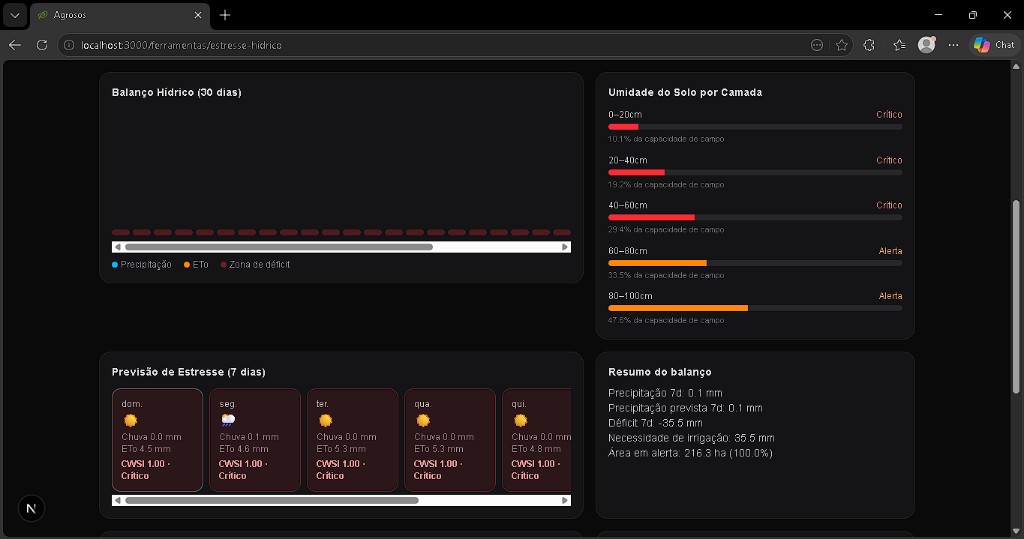Click the Alerta label for 80–100cm layer

pos(891,296)
